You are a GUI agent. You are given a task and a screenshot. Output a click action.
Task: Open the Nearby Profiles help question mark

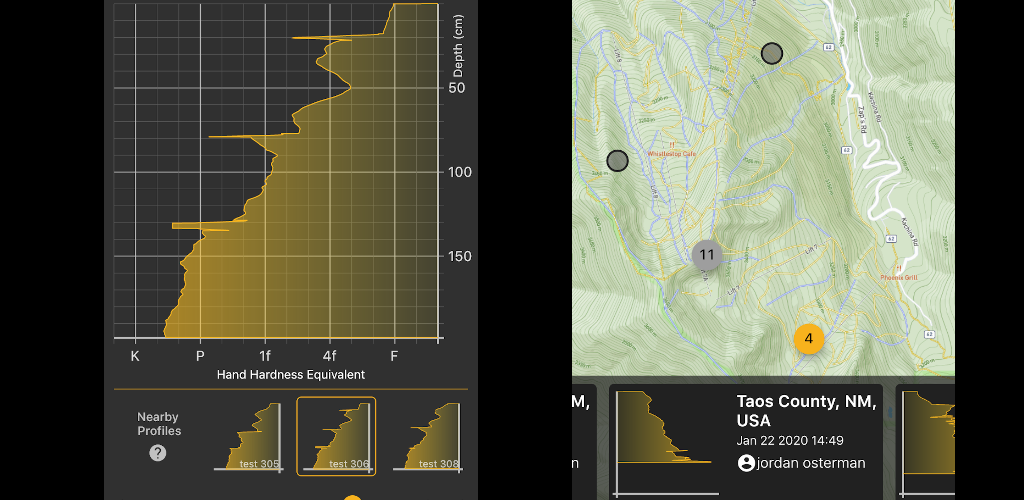click(157, 453)
